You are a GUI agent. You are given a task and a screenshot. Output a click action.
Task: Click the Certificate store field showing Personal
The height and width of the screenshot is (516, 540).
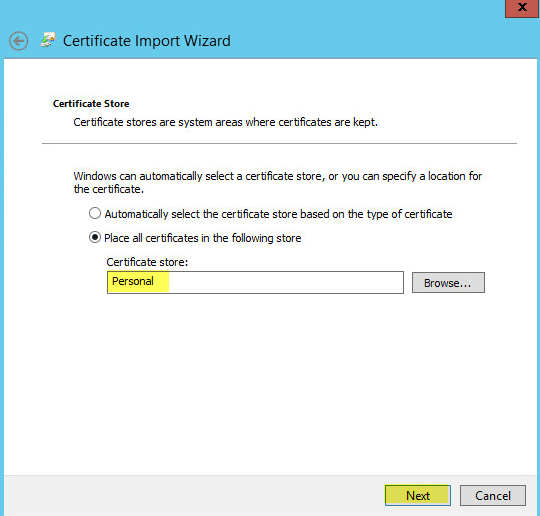pos(255,282)
